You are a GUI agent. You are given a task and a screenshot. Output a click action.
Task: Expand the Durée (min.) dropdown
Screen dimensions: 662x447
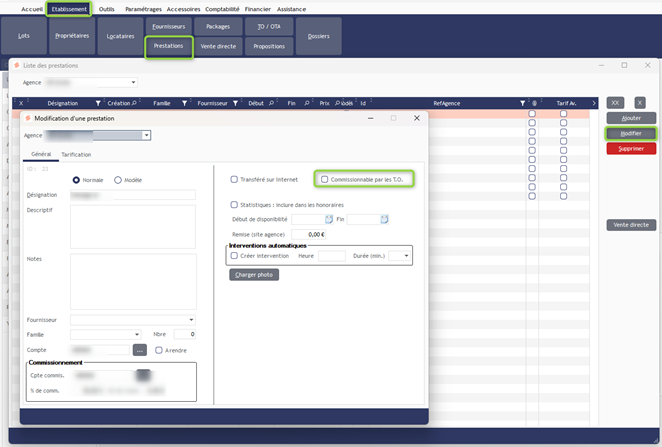406,256
